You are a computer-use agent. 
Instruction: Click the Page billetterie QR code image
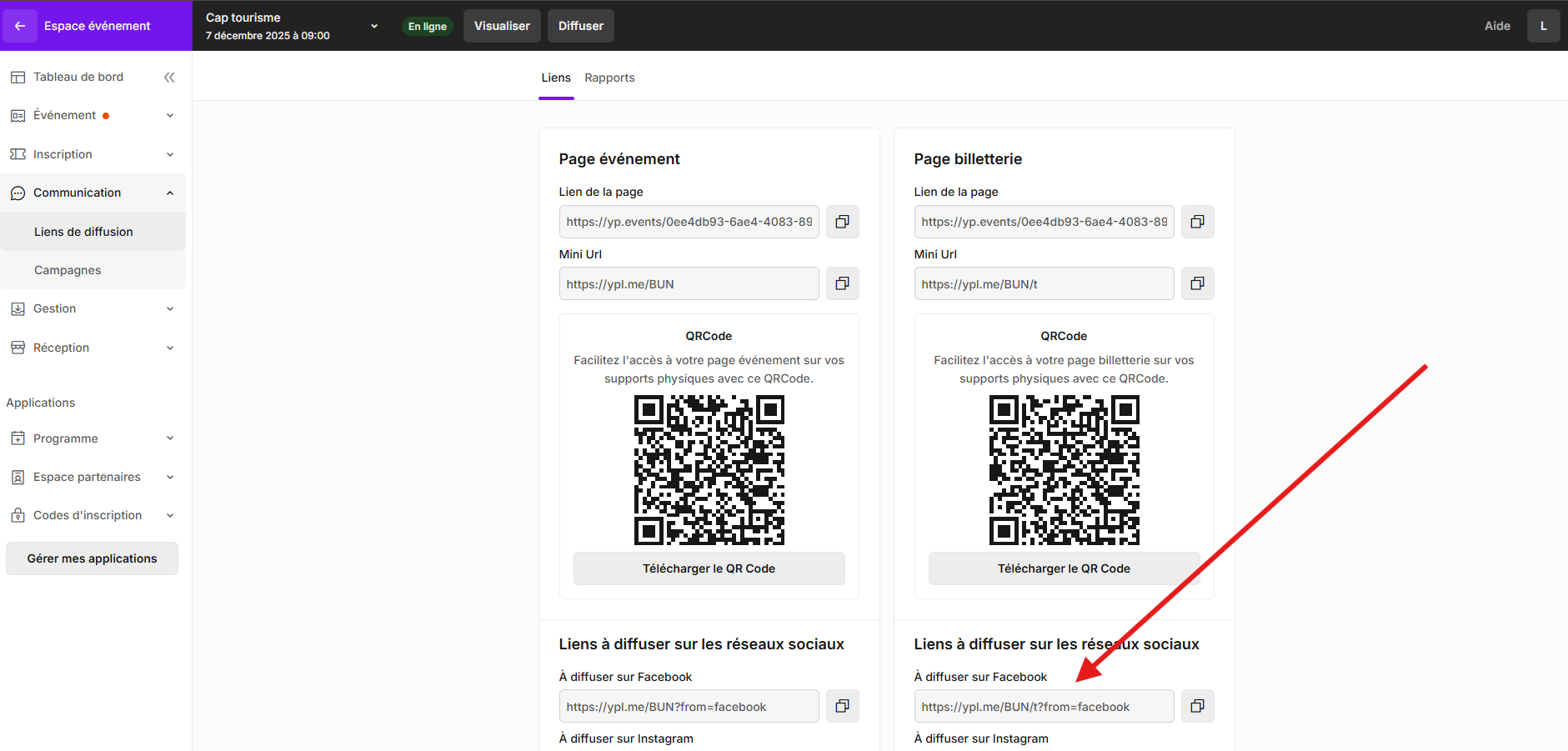pyautogui.click(x=1065, y=470)
